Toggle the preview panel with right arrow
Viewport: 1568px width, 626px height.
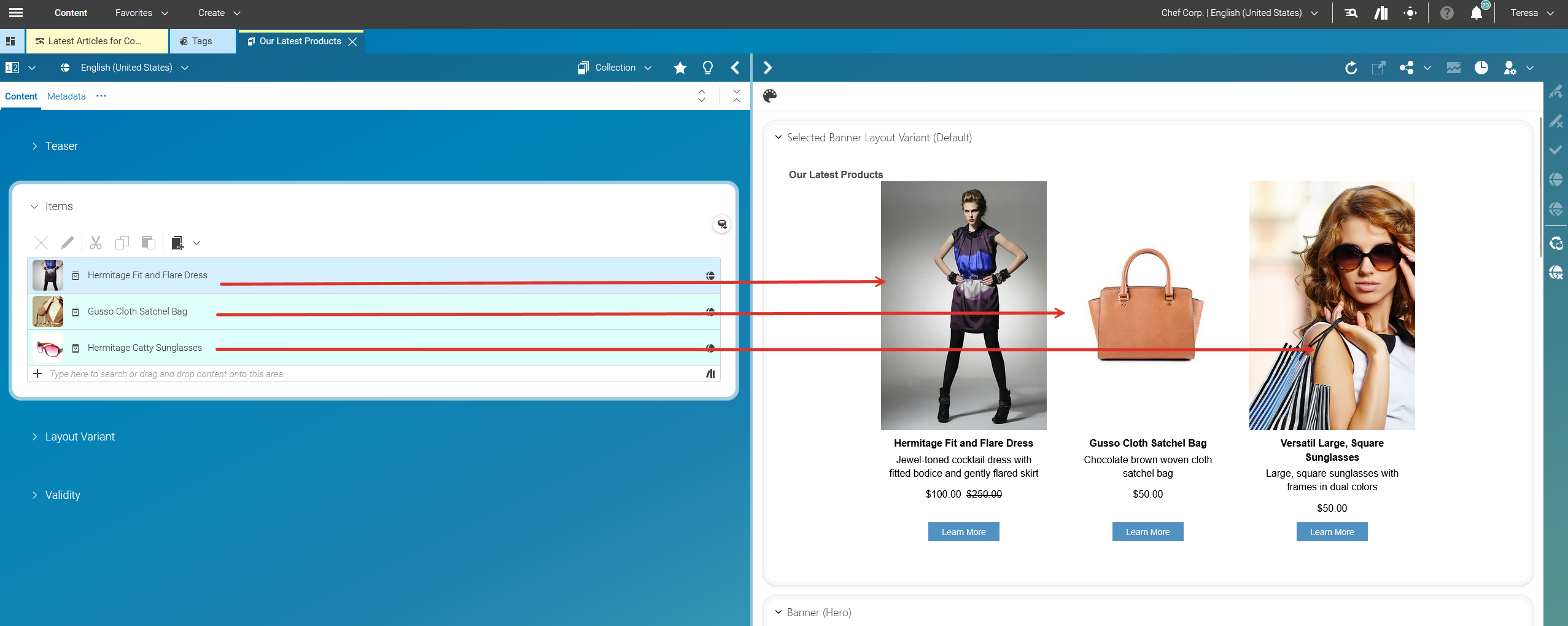pyautogui.click(x=767, y=68)
